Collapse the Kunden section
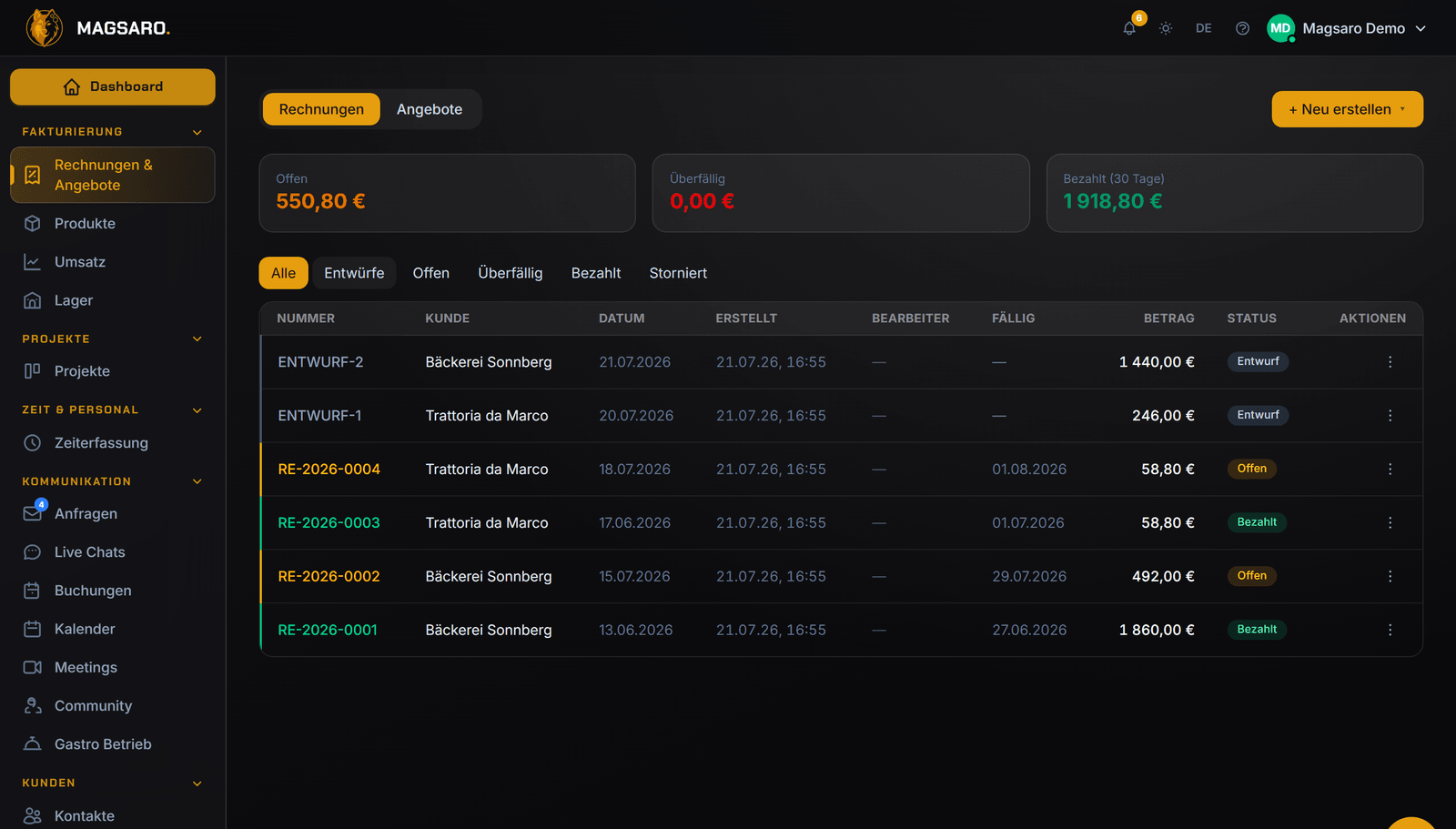 pyautogui.click(x=197, y=784)
